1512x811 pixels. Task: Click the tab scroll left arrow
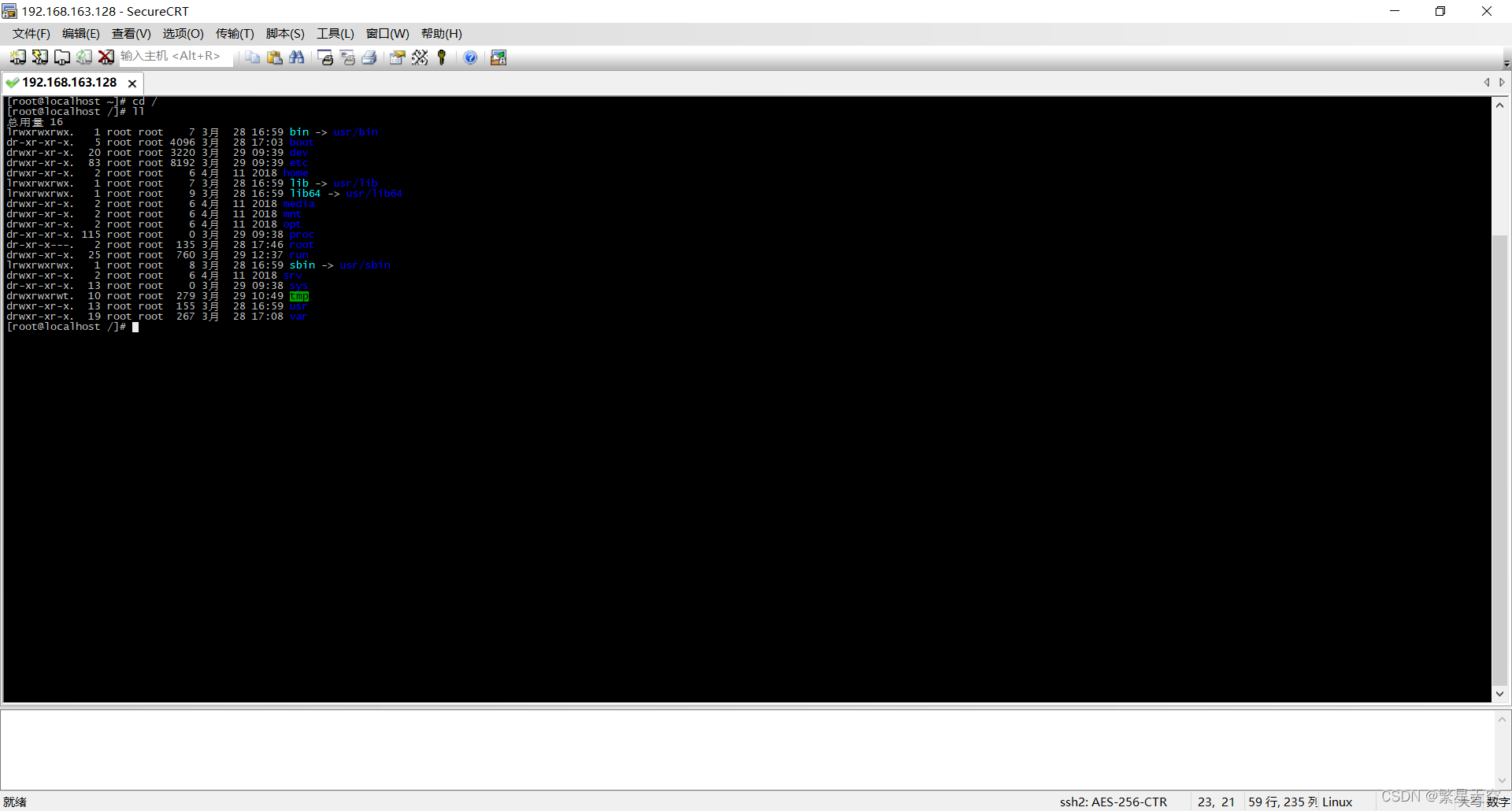(1487, 83)
